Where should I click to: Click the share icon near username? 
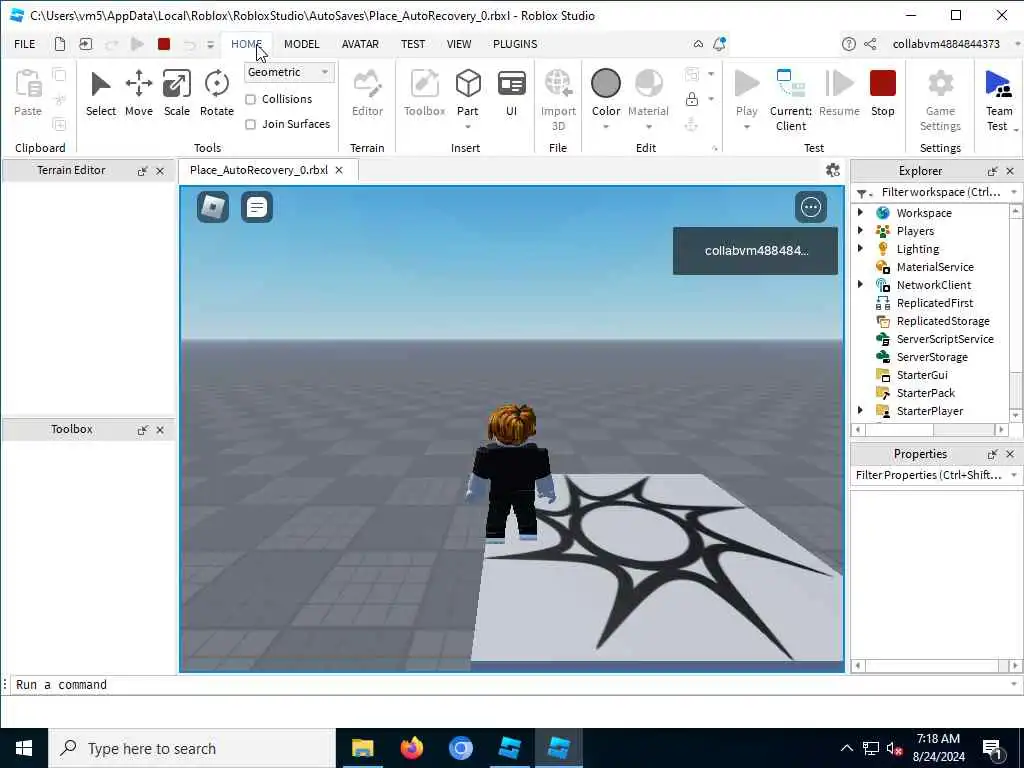(870, 44)
